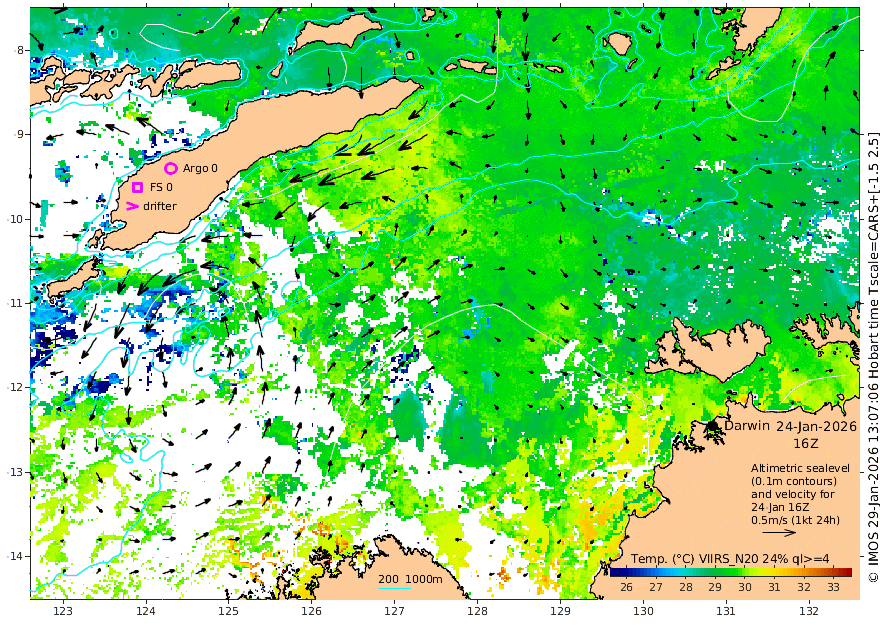
Task: Click the '(0.1m contours)' caption line
Action: click(794, 481)
